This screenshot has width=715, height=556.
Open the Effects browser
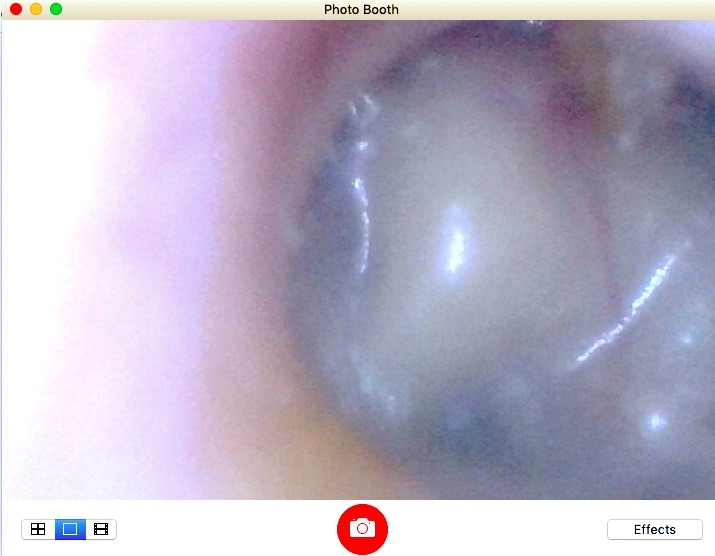(x=654, y=529)
